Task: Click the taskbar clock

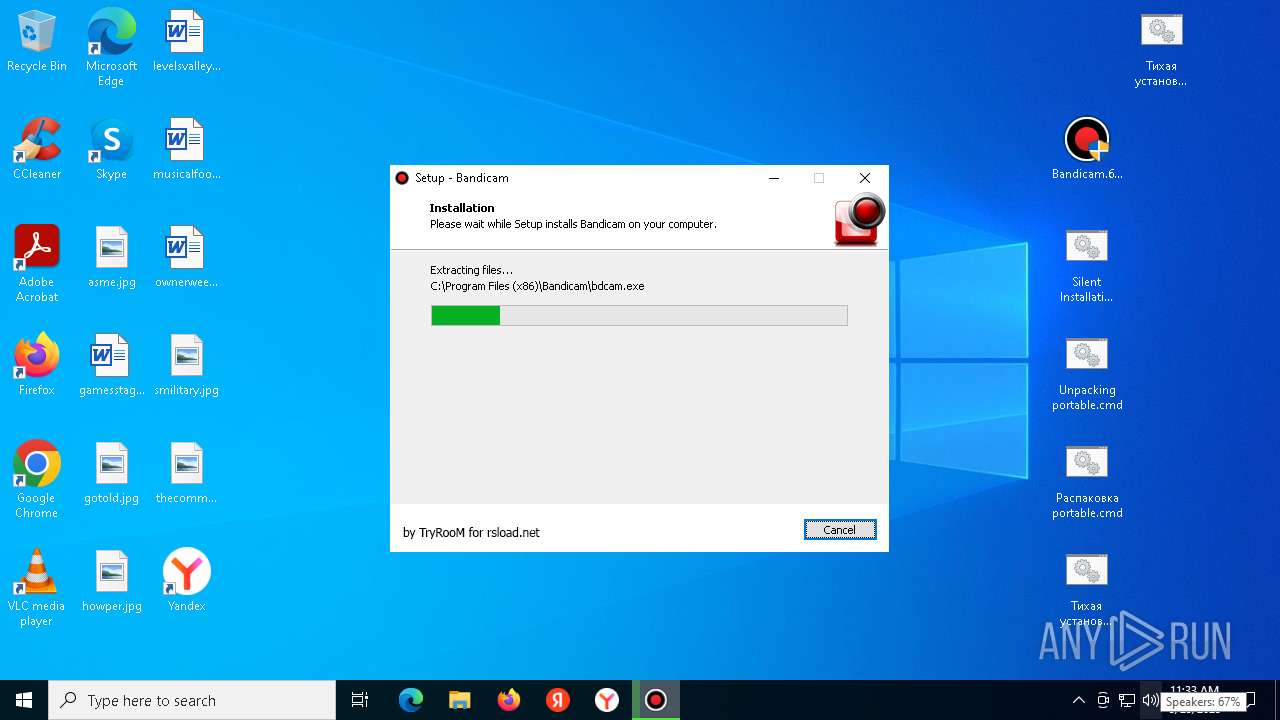Action: click(1194, 700)
